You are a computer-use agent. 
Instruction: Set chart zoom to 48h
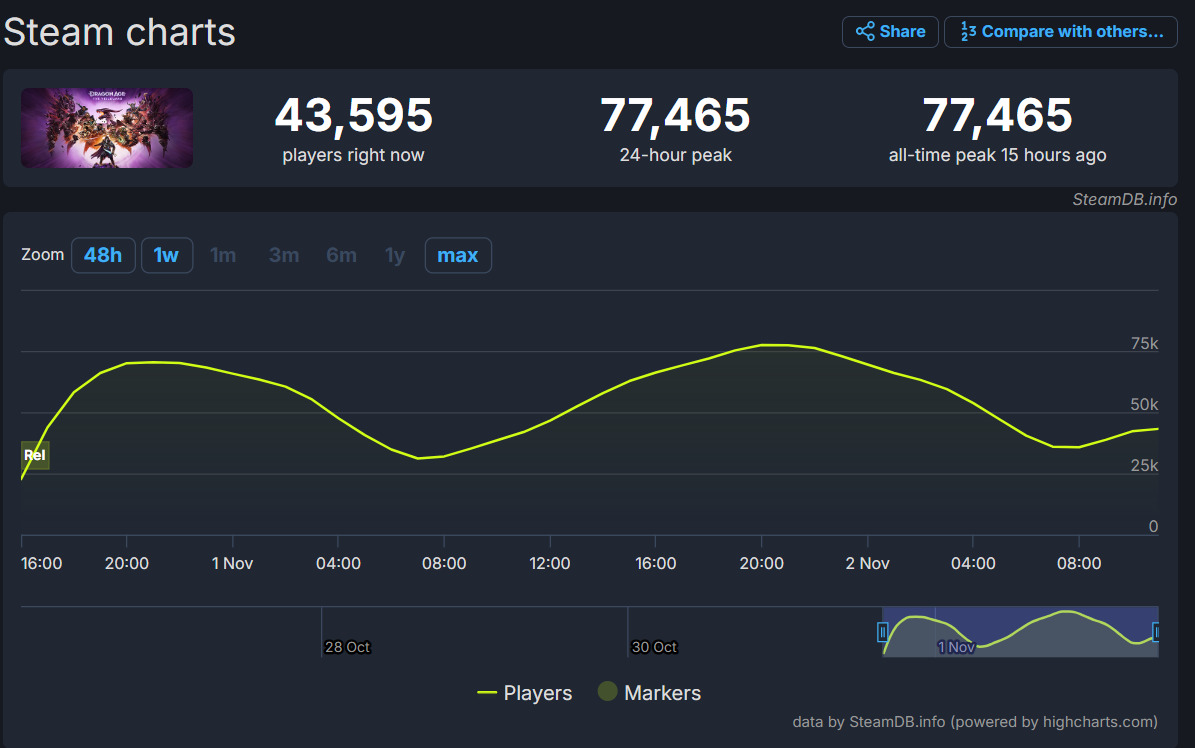tap(103, 255)
